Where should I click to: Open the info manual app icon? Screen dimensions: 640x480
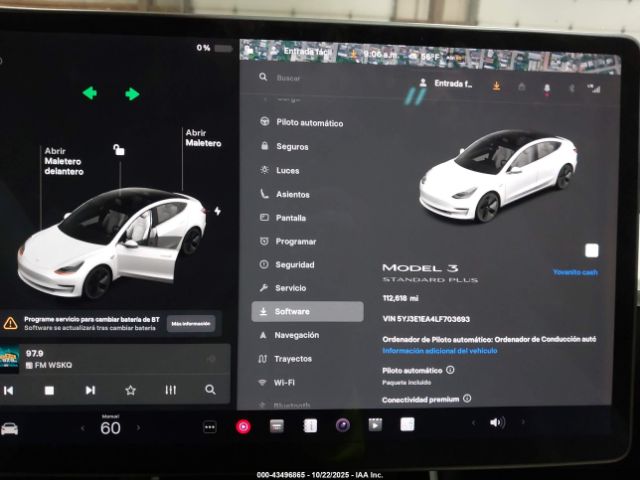310,426
